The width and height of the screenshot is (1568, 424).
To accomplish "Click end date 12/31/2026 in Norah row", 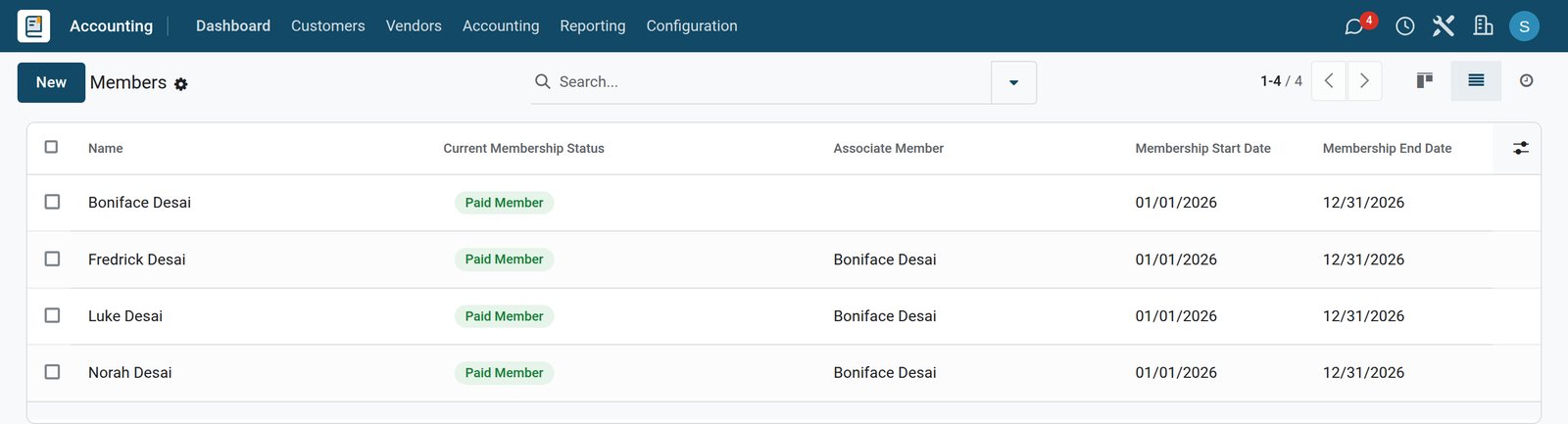I will (1363, 373).
